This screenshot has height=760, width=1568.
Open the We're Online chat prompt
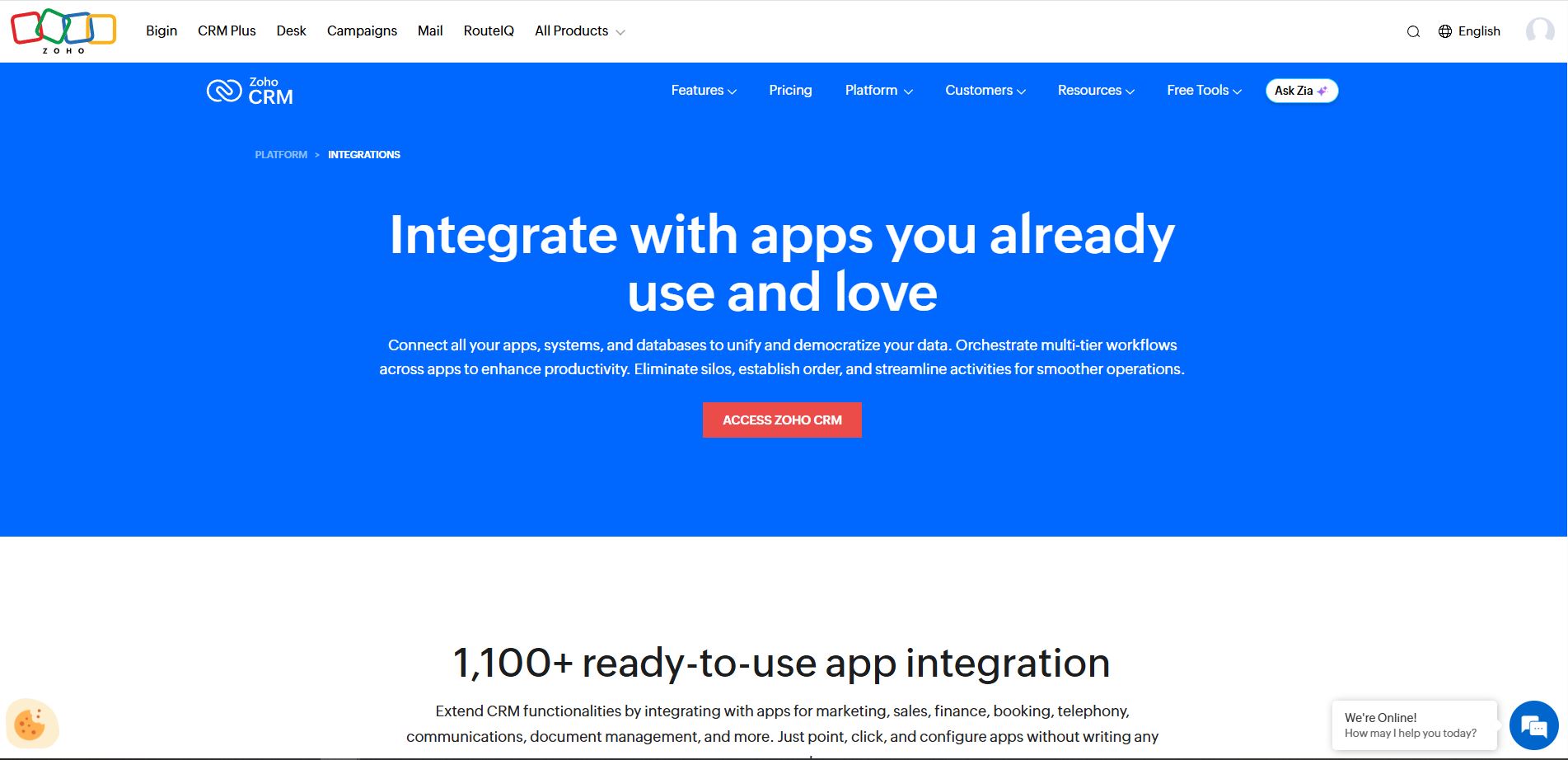[x=1414, y=725]
